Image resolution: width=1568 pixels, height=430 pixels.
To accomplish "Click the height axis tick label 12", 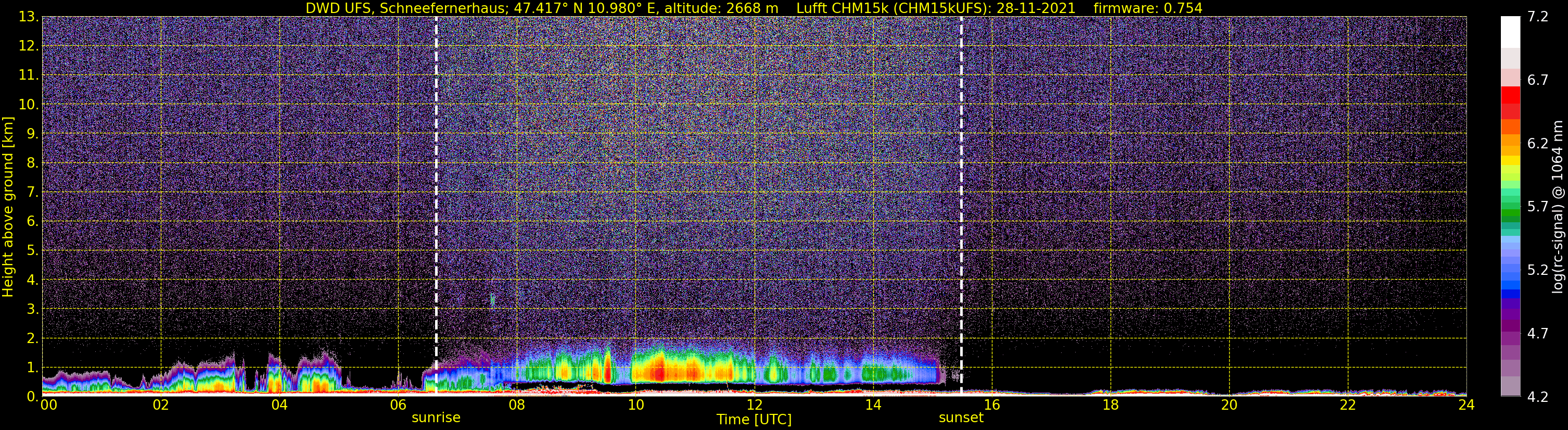I will [x=29, y=46].
